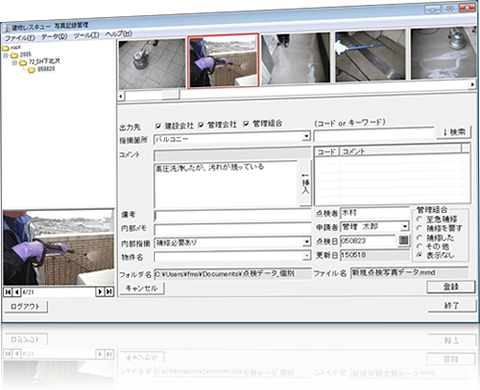This screenshot has height=390, width=480.
Task: Toggle the 建設会社 checkbox
Action: [158, 126]
